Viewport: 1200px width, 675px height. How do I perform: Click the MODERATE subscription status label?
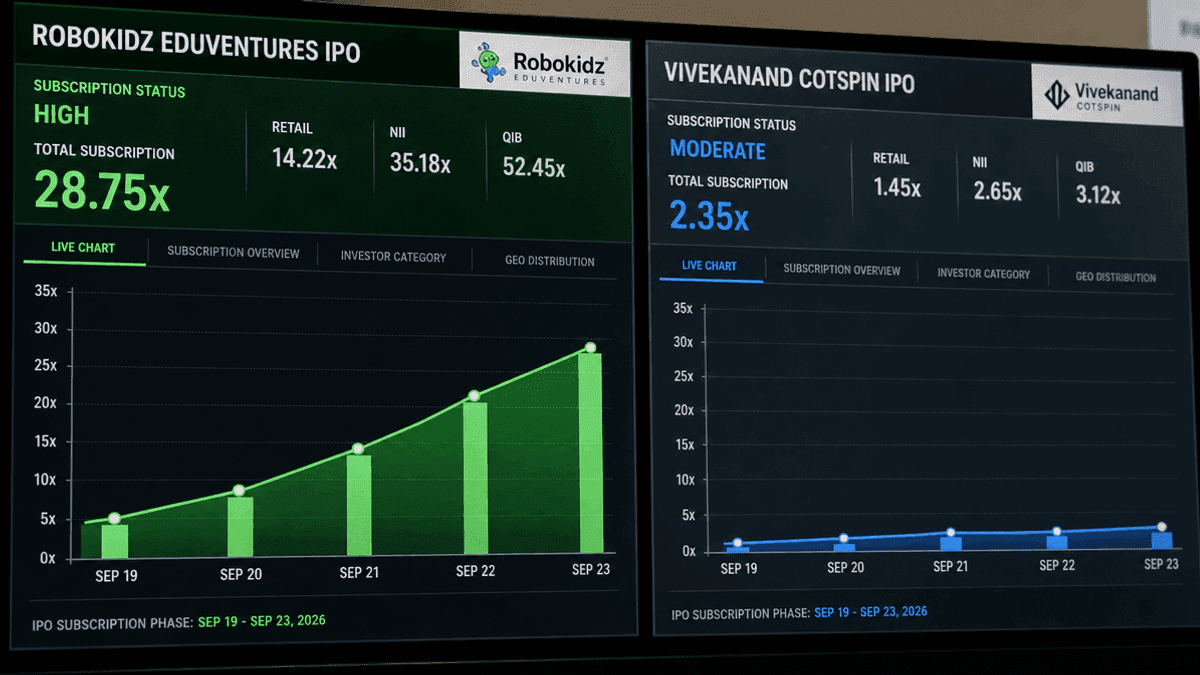click(x=718, y=150)
